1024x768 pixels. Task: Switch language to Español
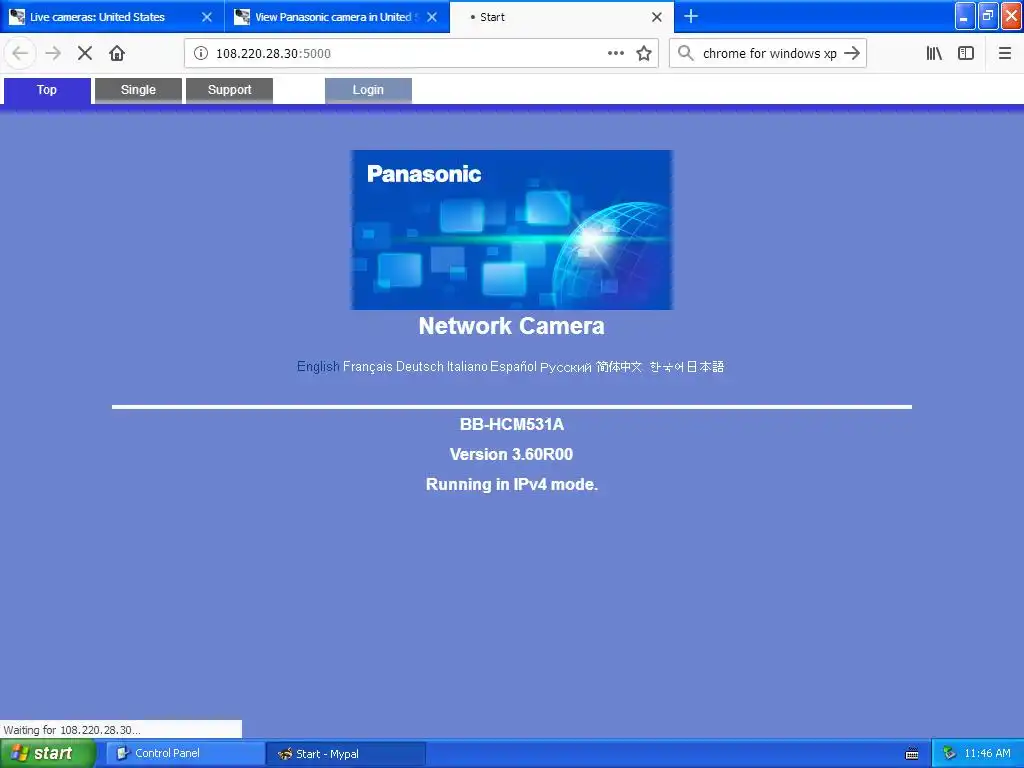click(x=513, y=366)
